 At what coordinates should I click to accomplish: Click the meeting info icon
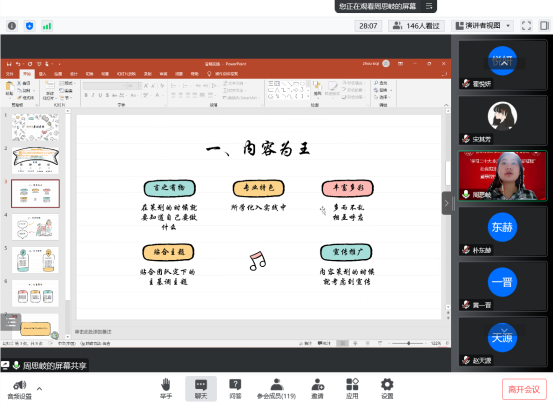[x=12, y=26]
